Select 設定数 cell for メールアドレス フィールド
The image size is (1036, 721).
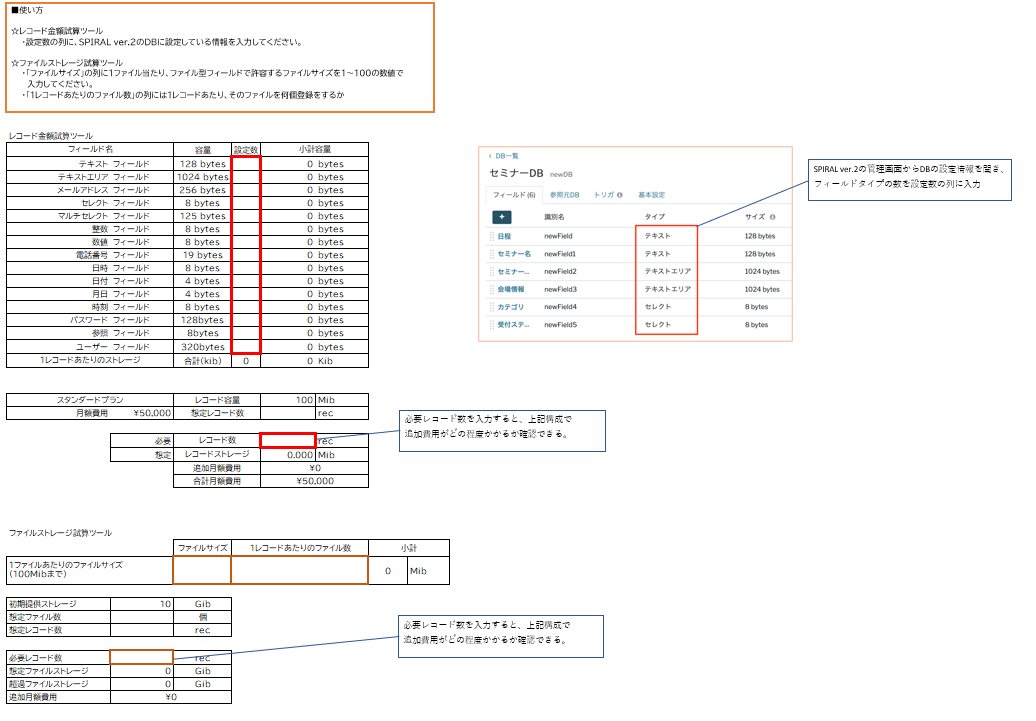[246, 190]
